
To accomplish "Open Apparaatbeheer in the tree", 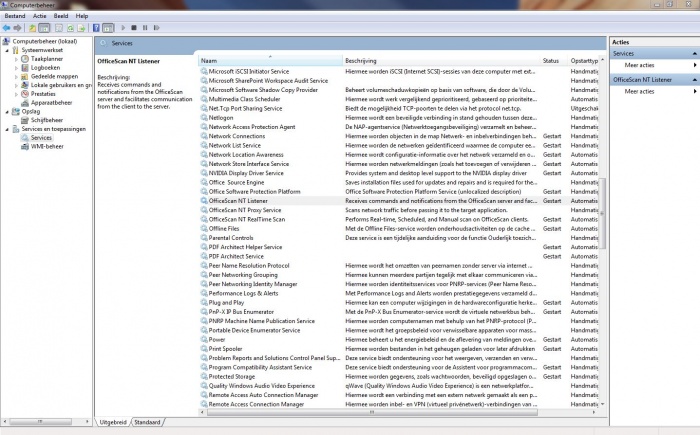I will click(51, 103).
